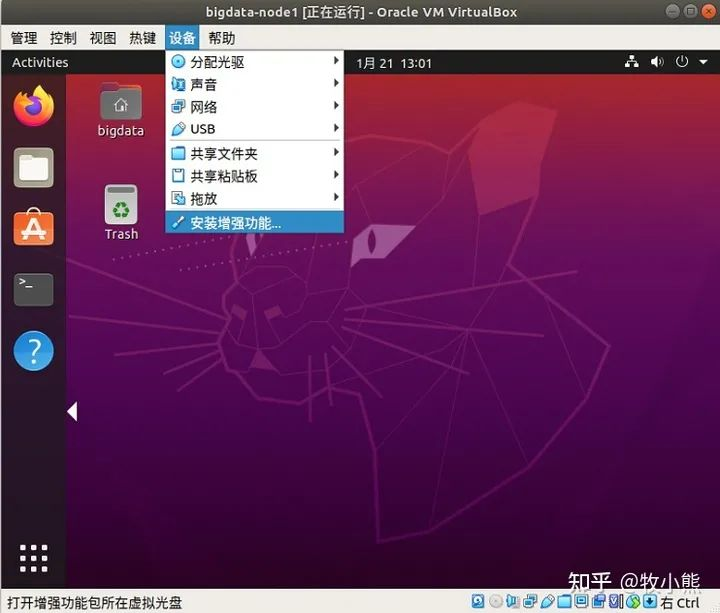Select the Trash desktop icon
The width and height of the screenshot is (720, 613).
click(121, 212)
